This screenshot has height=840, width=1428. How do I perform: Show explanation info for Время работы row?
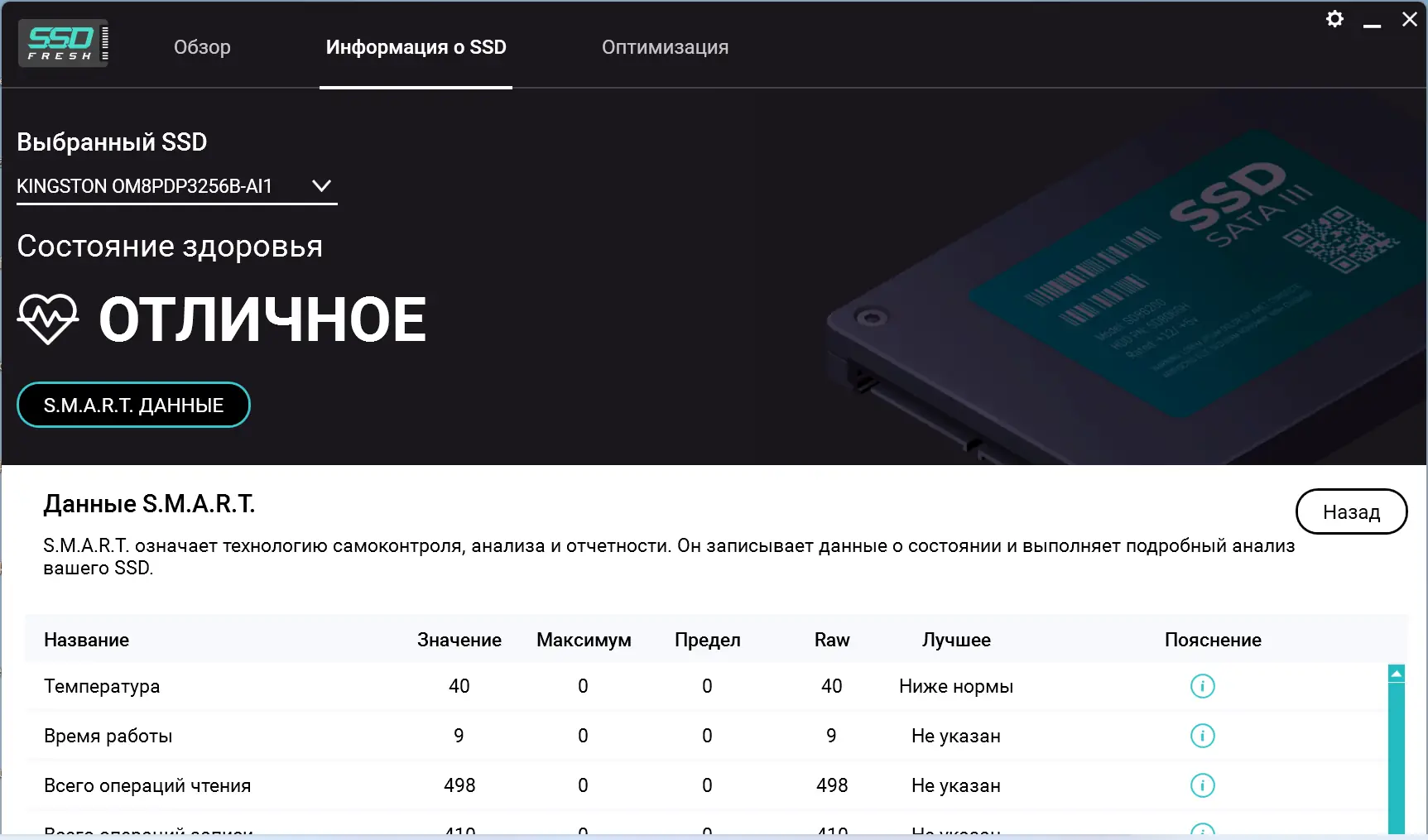[1202, 736]
